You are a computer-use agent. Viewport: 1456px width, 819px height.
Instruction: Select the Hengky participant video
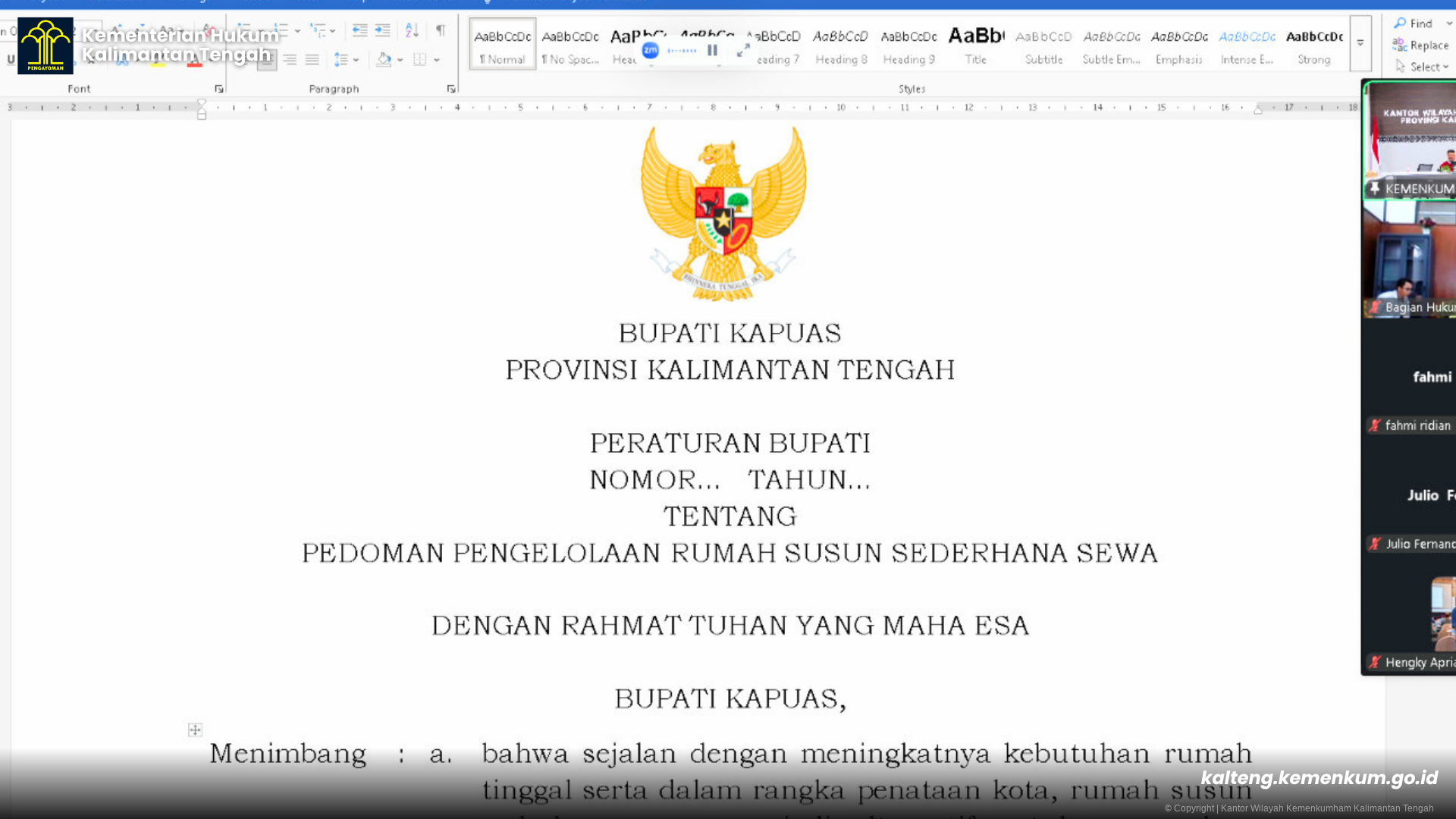click(x=1410, y=613)
